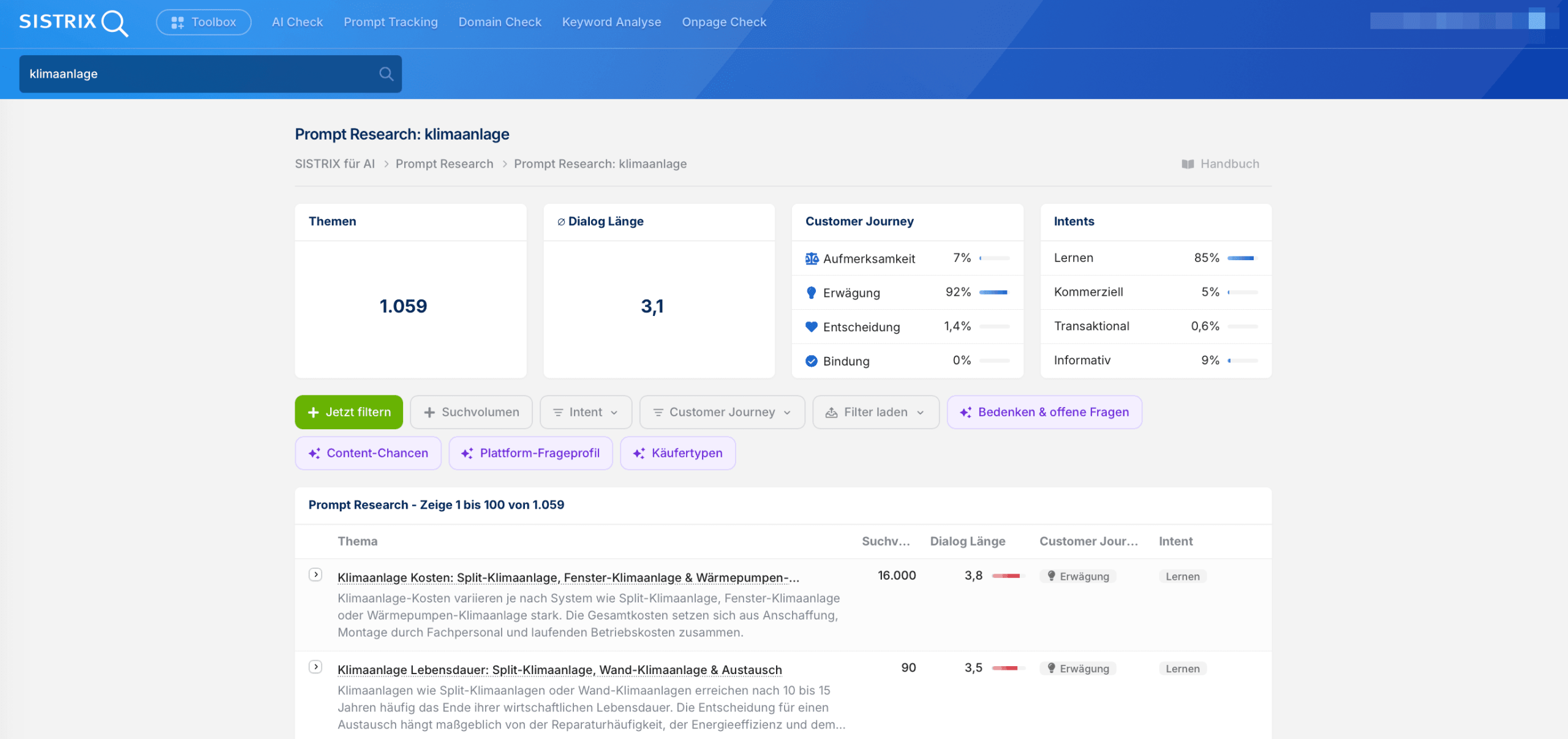Click the Toolbox grid icon

pyautogui.click(x=178, y=23)
